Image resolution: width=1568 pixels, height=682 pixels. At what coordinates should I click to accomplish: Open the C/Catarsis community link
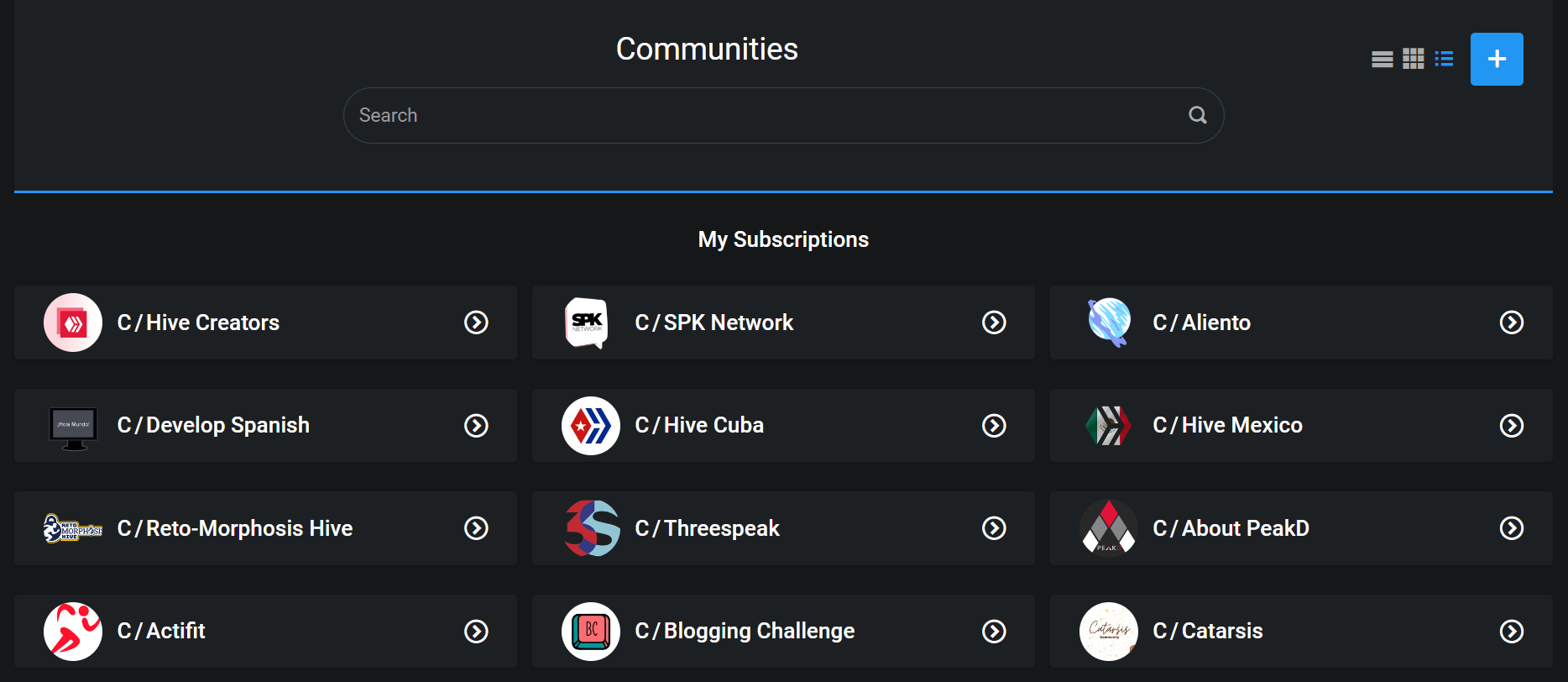pos(1208,631)
